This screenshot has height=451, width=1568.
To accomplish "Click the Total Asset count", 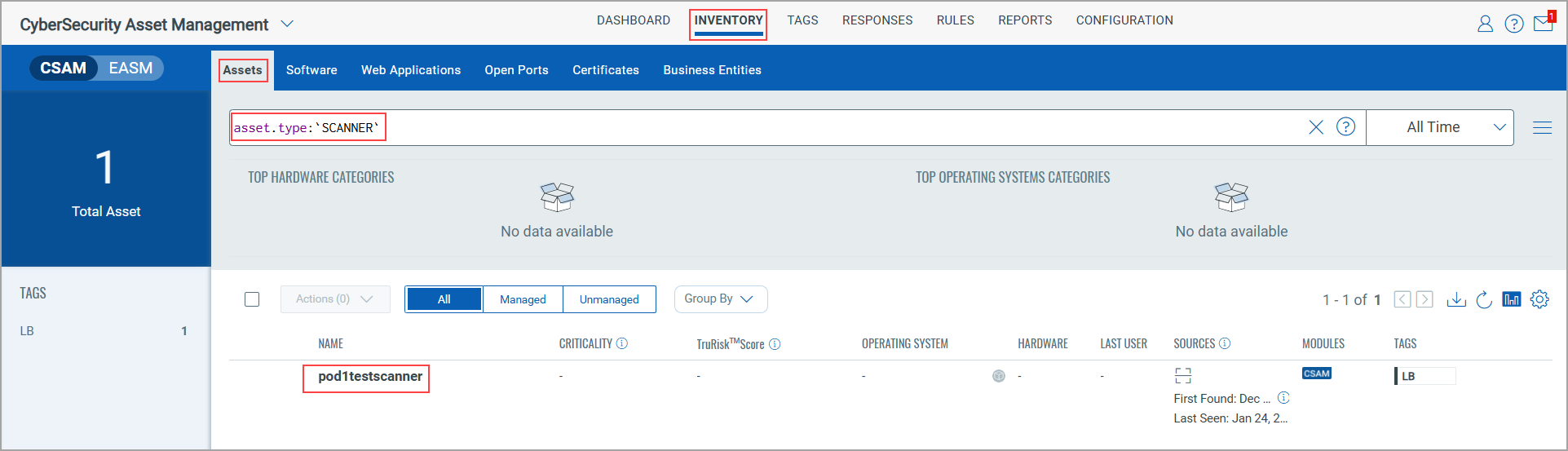I will coord(105,167).
